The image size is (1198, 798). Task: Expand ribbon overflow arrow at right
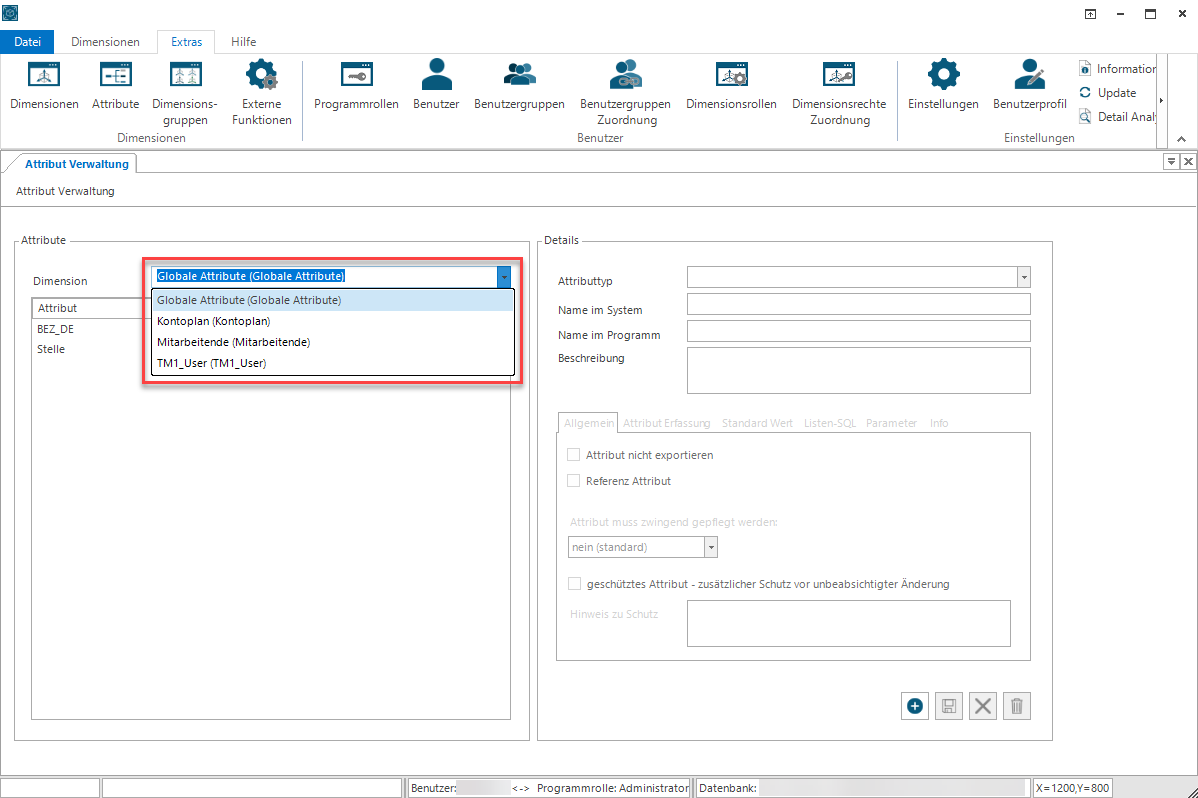coord(1161,100)
